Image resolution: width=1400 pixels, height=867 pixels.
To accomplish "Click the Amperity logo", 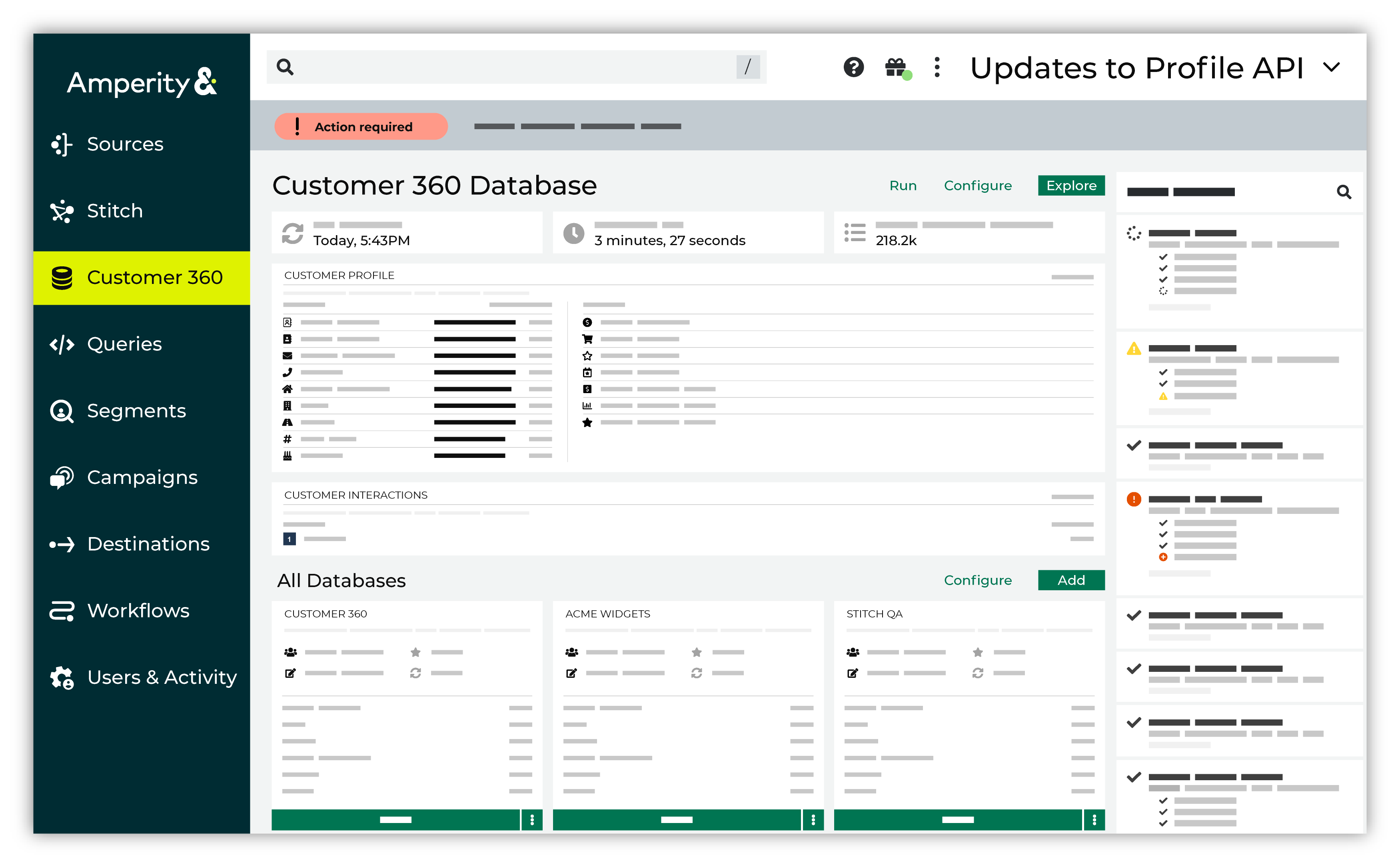I will pos(142,83).
